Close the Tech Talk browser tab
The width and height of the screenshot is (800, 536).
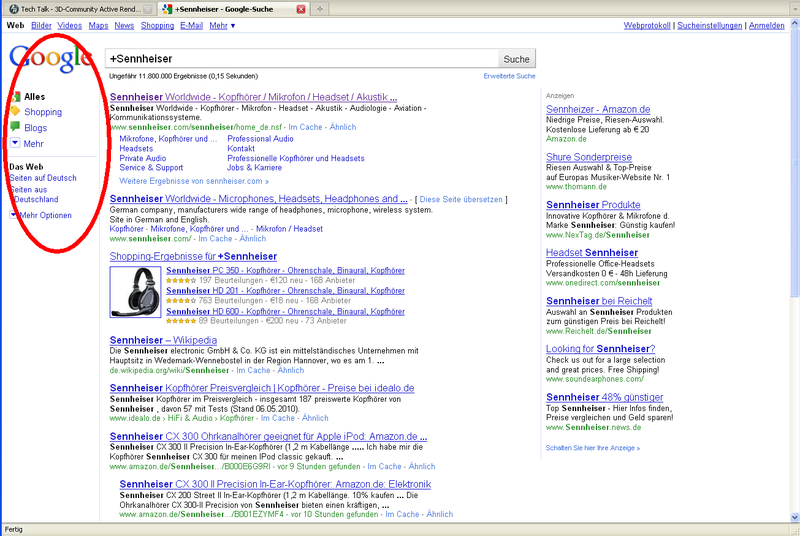pyautogui.click(x=147, y=9)
